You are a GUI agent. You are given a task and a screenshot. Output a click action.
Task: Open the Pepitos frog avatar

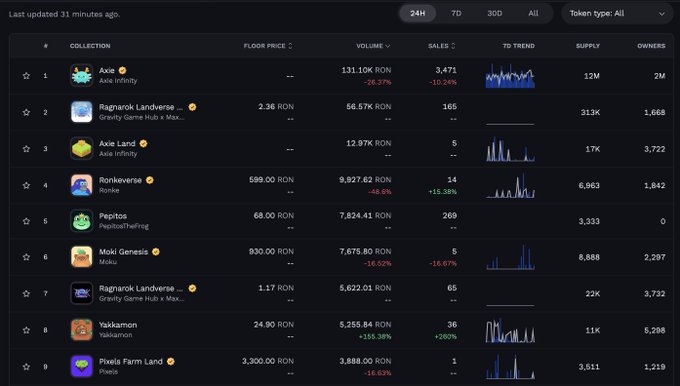(x=82, y=221)
